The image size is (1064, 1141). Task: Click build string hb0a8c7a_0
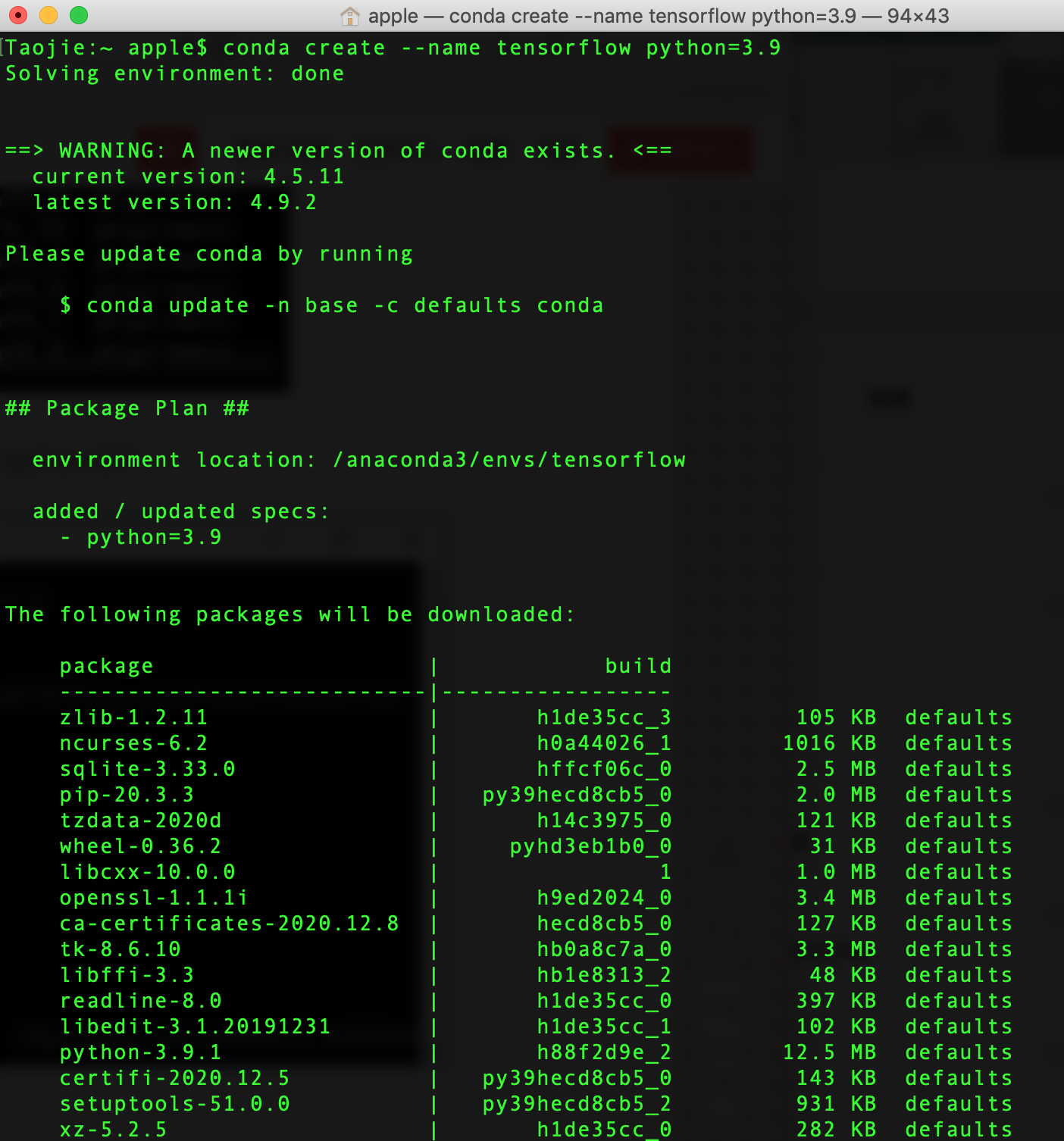pos(605,949)
